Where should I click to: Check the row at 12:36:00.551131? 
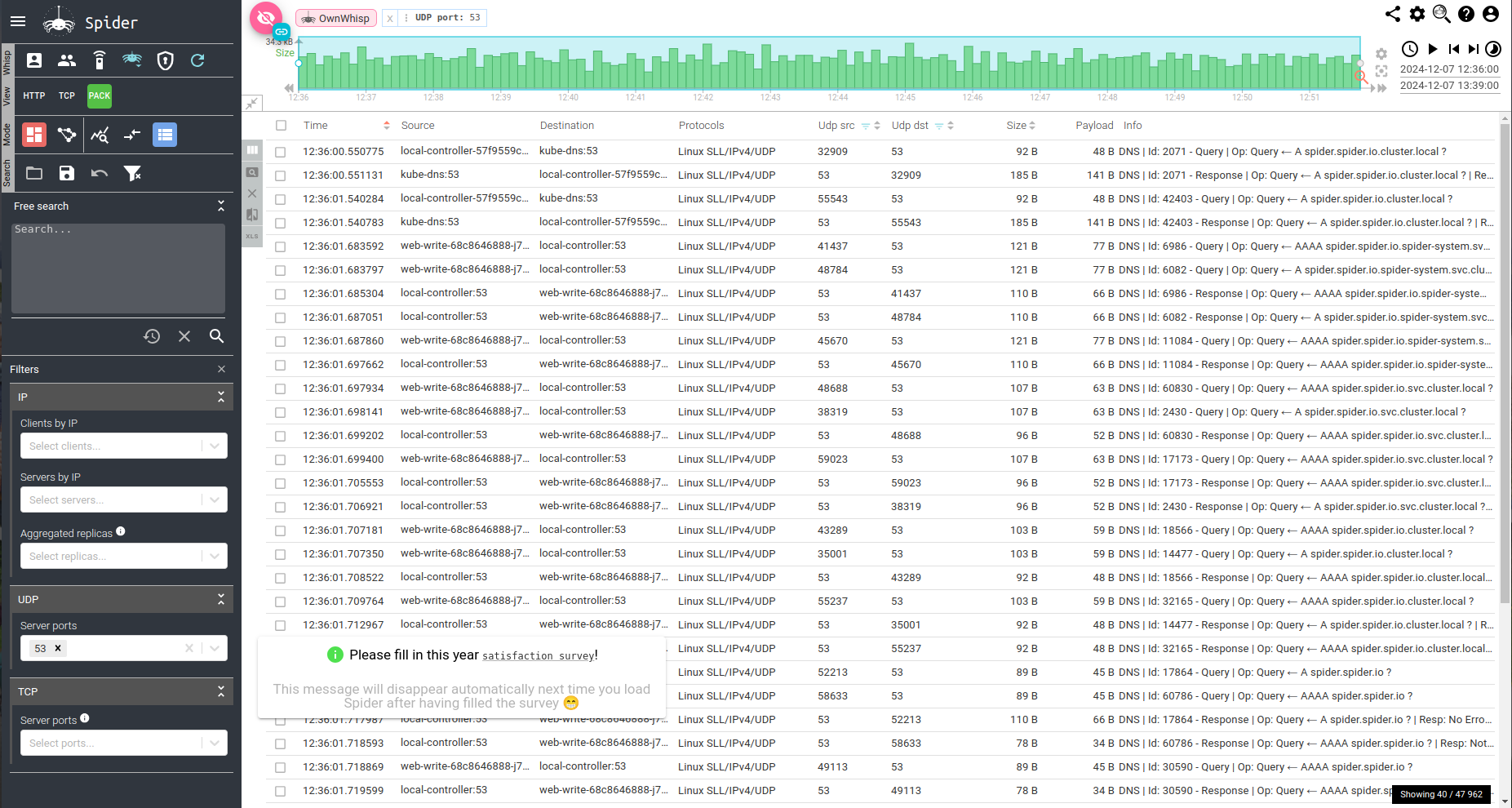pyautogui.click(x=281, y=175)
